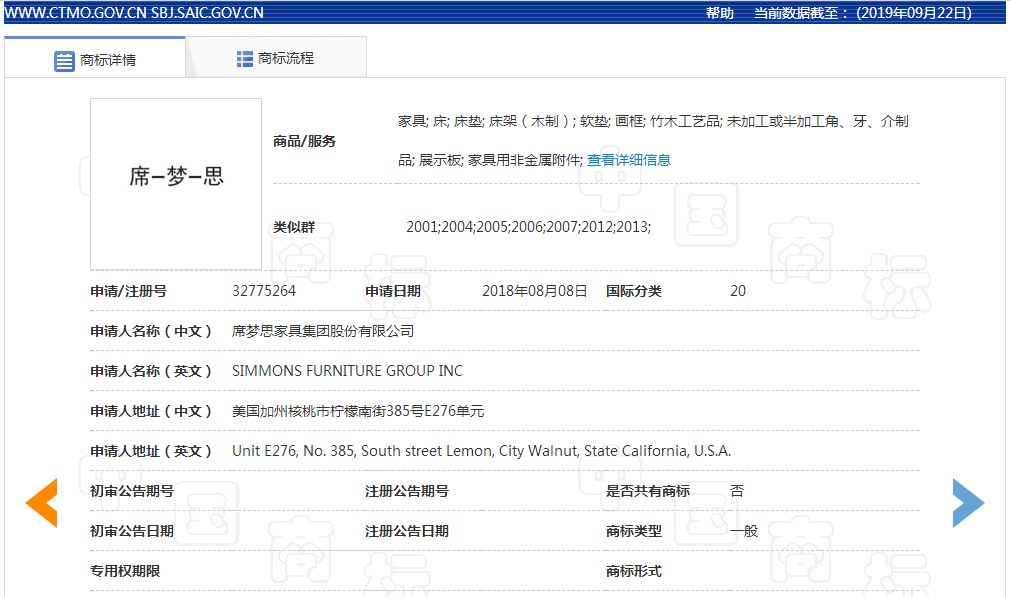
Task: Click goods list starting with 家具; 床; 床垫
Action: pyautogui.click(x=653, y=121)
